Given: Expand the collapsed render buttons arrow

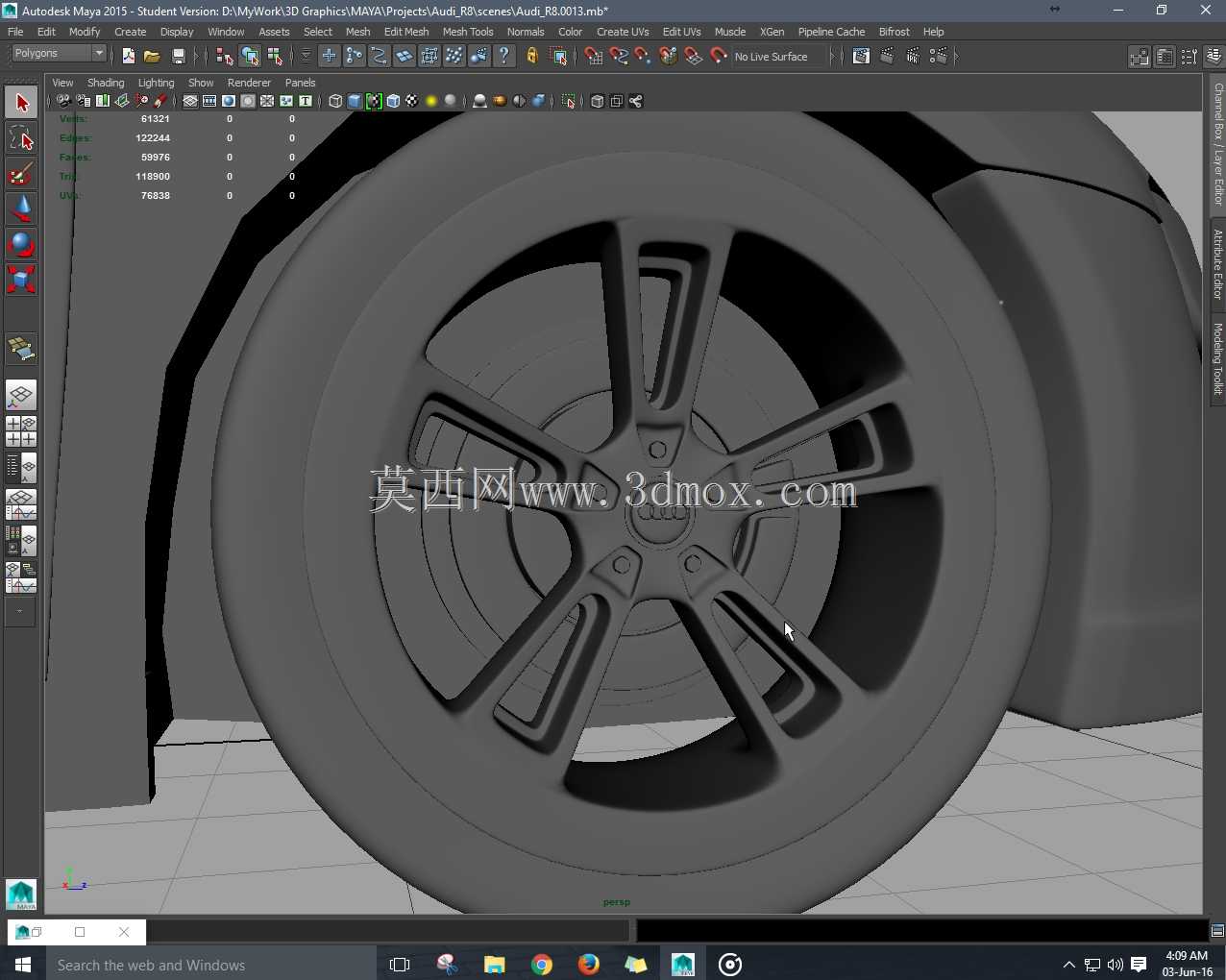Looking at the screenshot, I should [956, 57].
